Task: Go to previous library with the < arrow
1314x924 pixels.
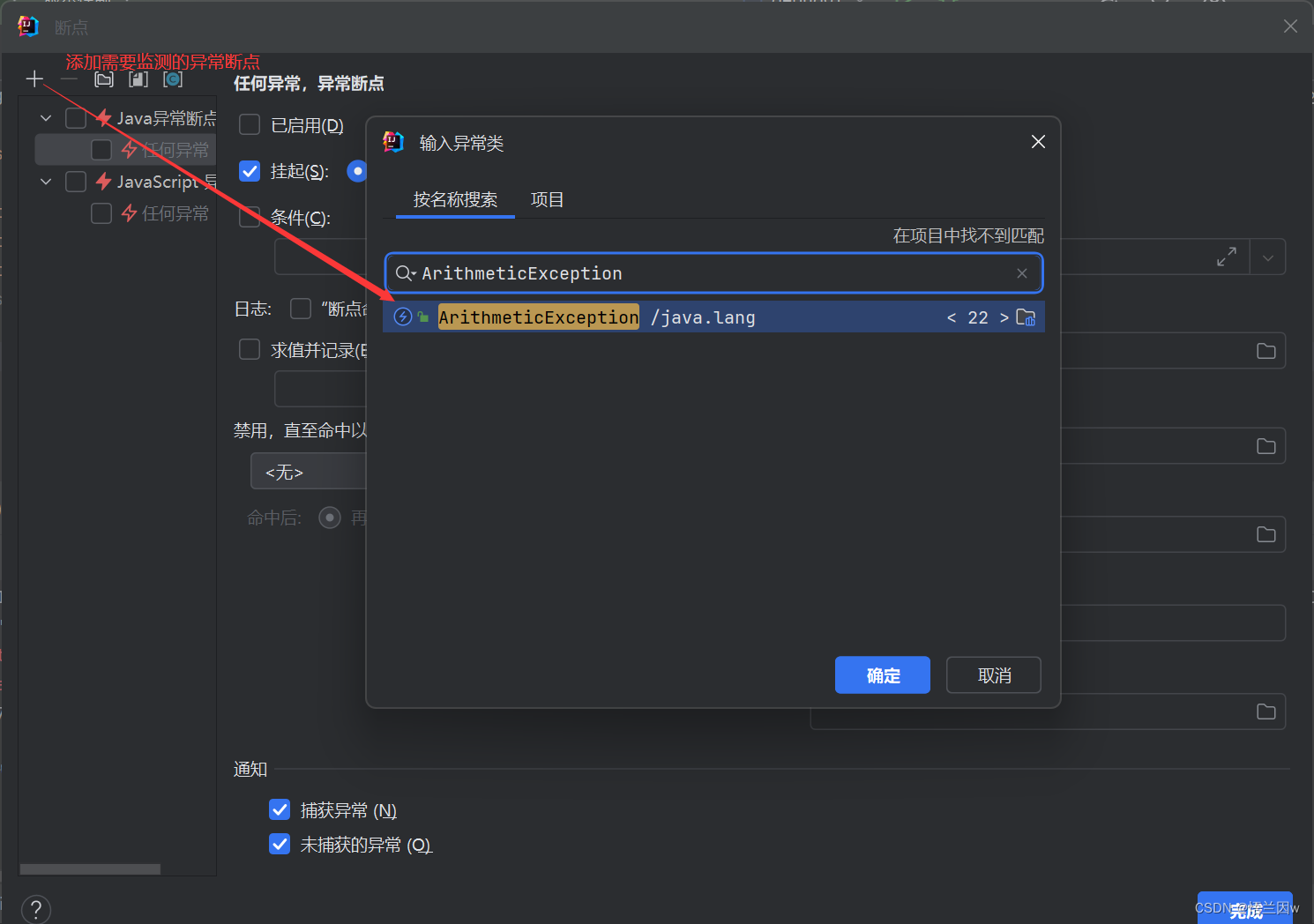Action: [x=952, y=317]
